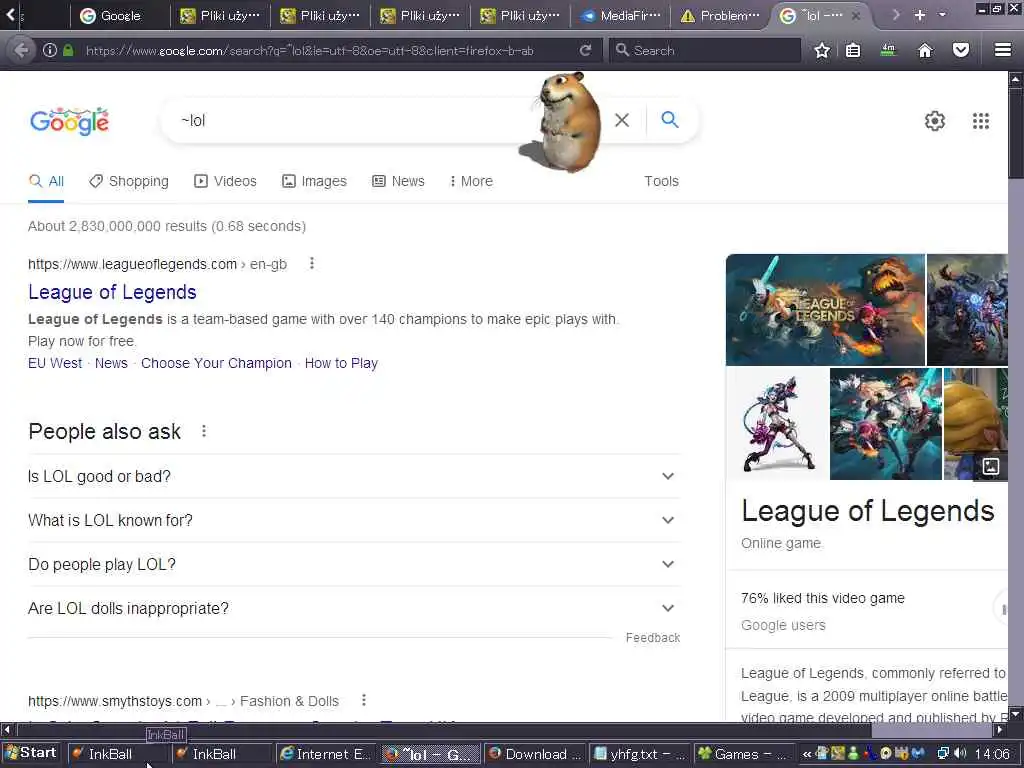This screenshot has width=1024, height=768.
Task: Switch to Games taskbar button
Action: tap(743, 754)
